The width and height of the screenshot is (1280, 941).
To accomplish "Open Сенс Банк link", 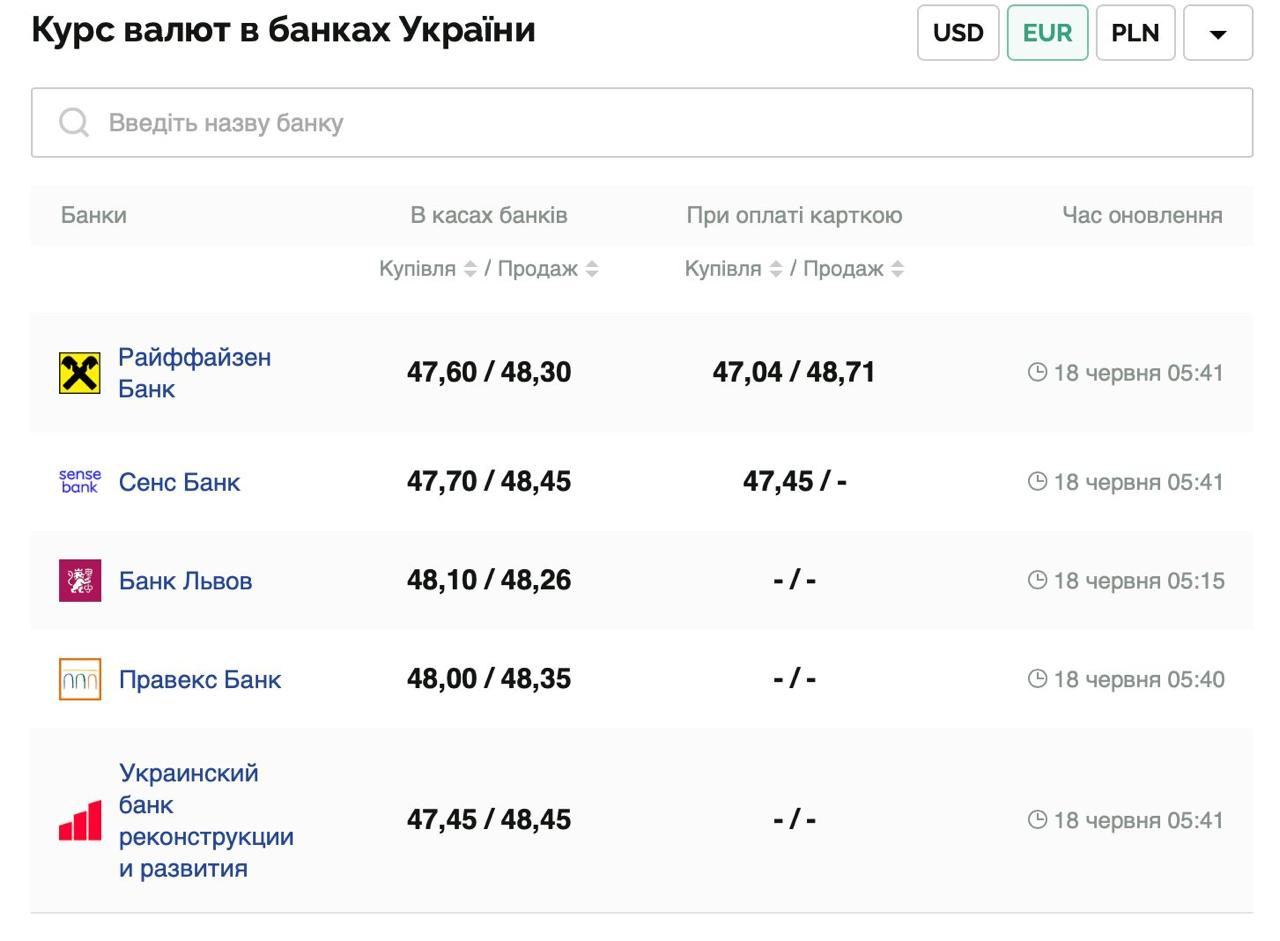I will click(179, 482).
